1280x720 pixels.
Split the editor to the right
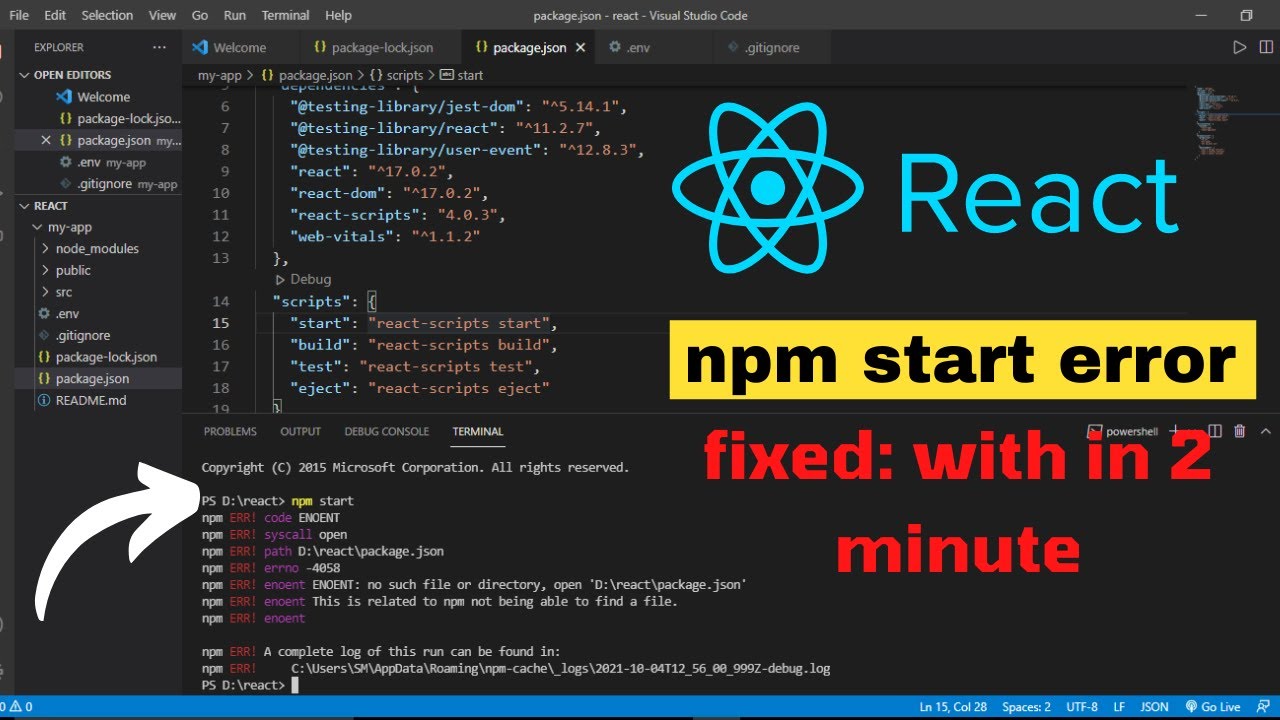pyautogui.click(x=1266, y=47)
